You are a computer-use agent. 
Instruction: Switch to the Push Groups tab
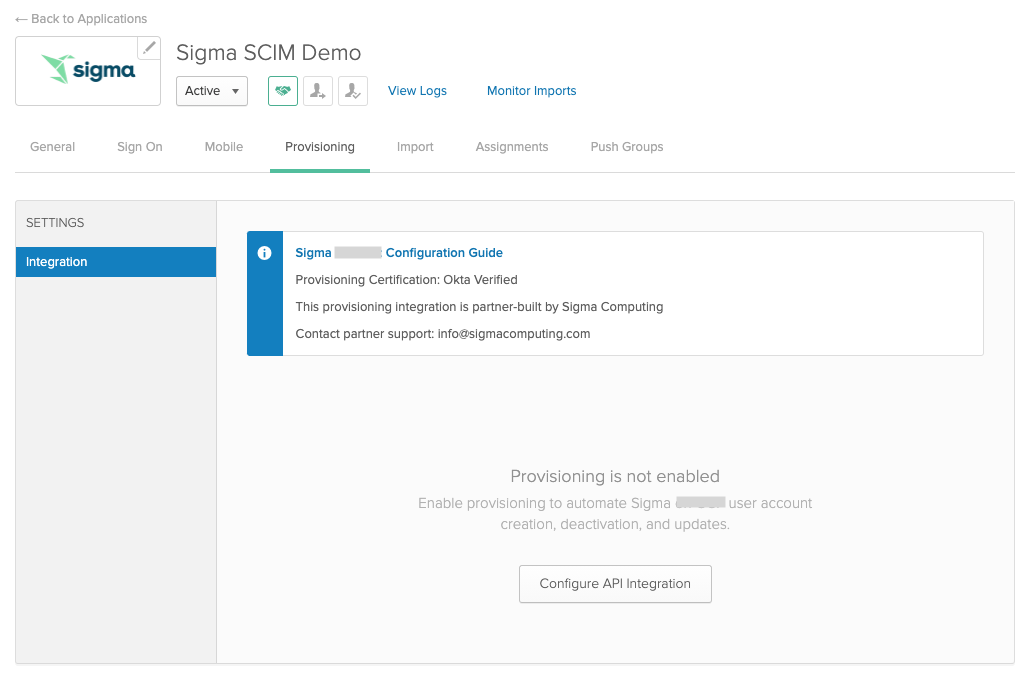pyautogui.click(x=627, y=147)
